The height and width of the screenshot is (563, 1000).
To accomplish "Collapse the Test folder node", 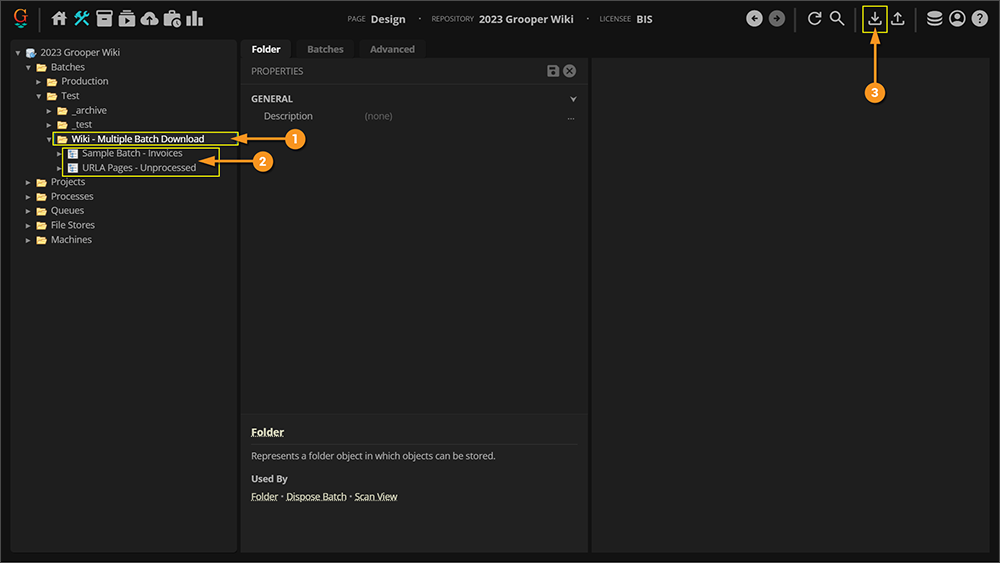I will click(x=38, y=96).
